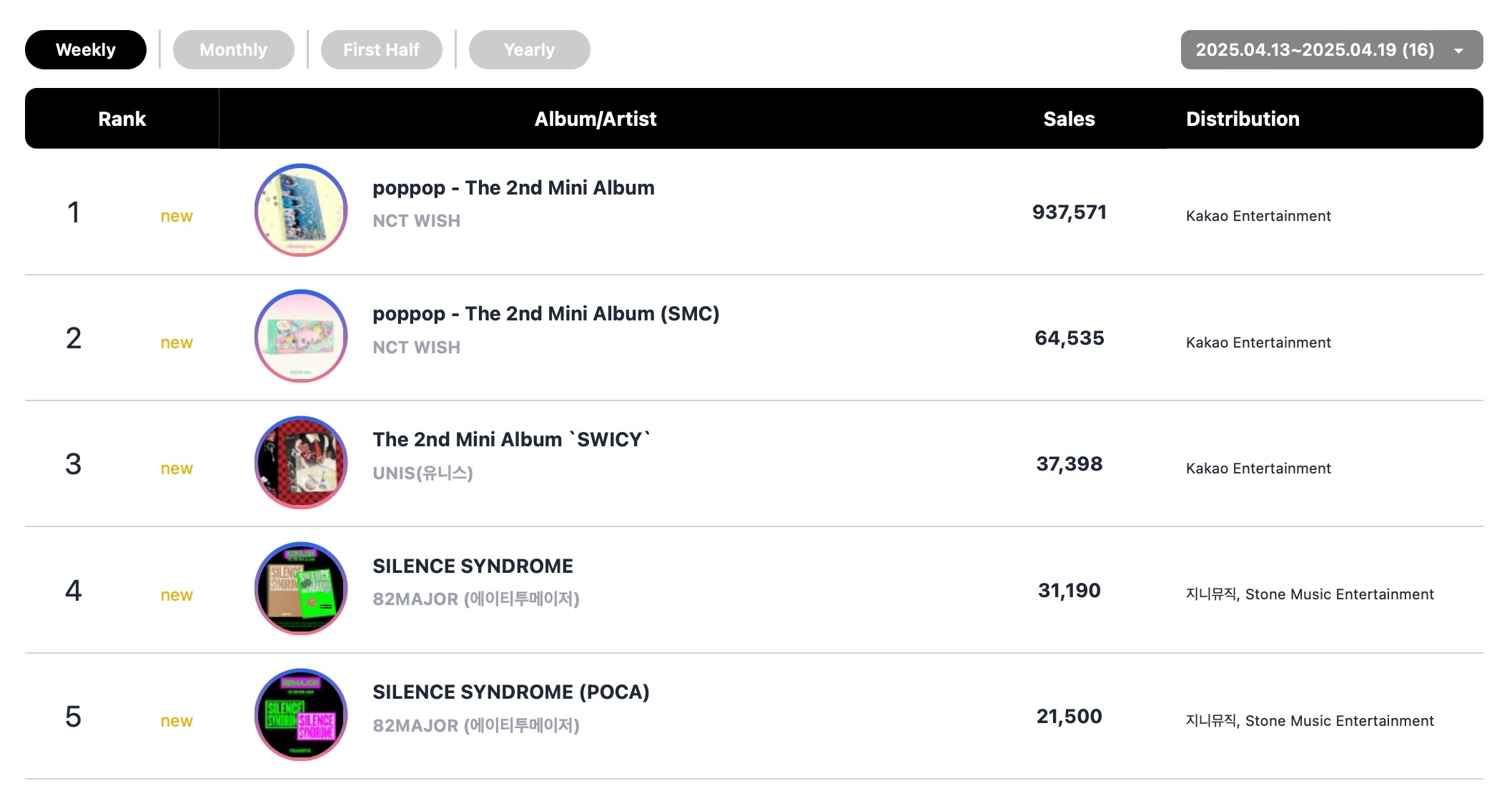This screenshot has height=786, width=1512.
Task: Open The 2nd Mini Album SWICY title
Action: pyautogui.click(x=512, y=439)
